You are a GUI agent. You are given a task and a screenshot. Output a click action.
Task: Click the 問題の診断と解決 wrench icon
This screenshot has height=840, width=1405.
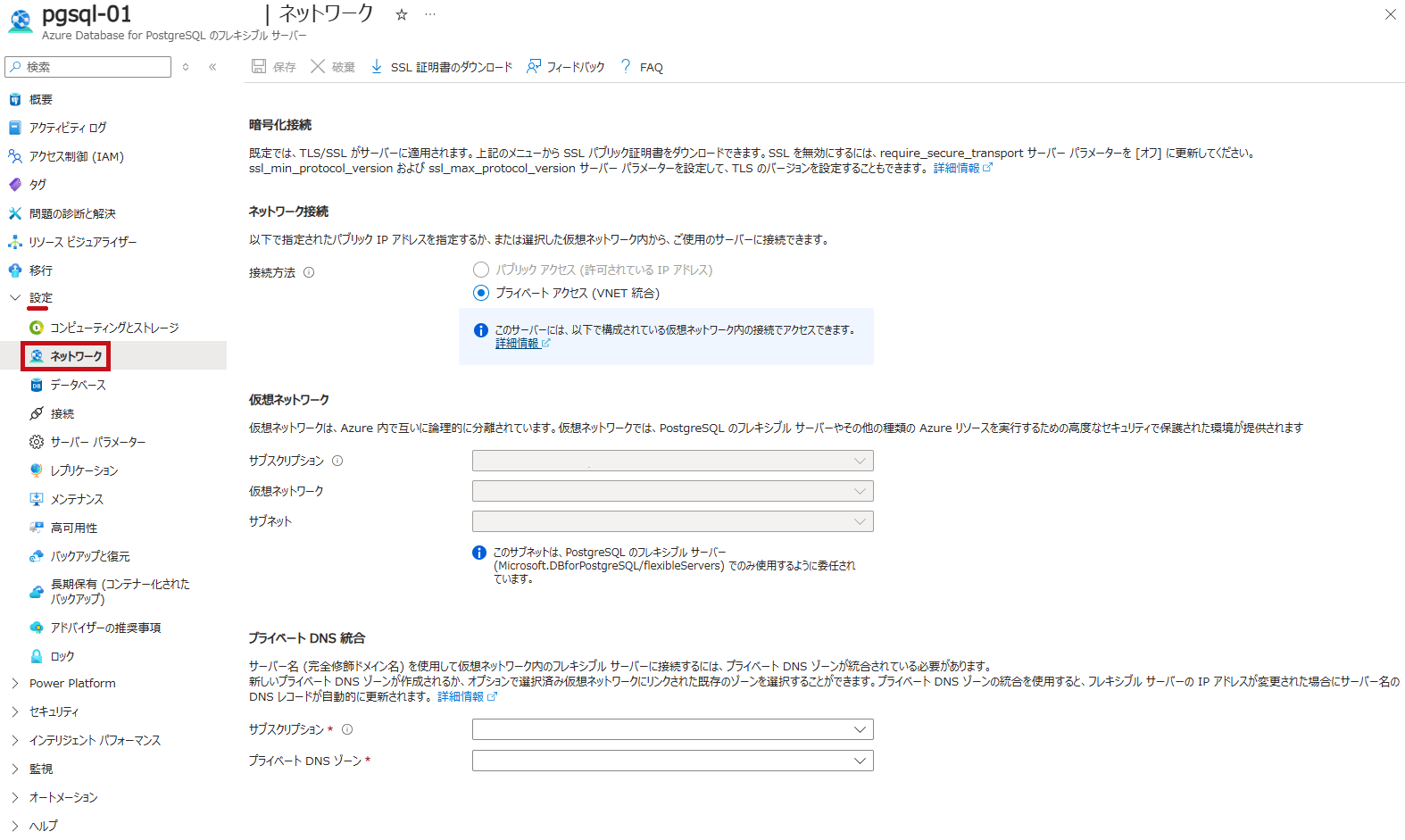tap(15, 213)
